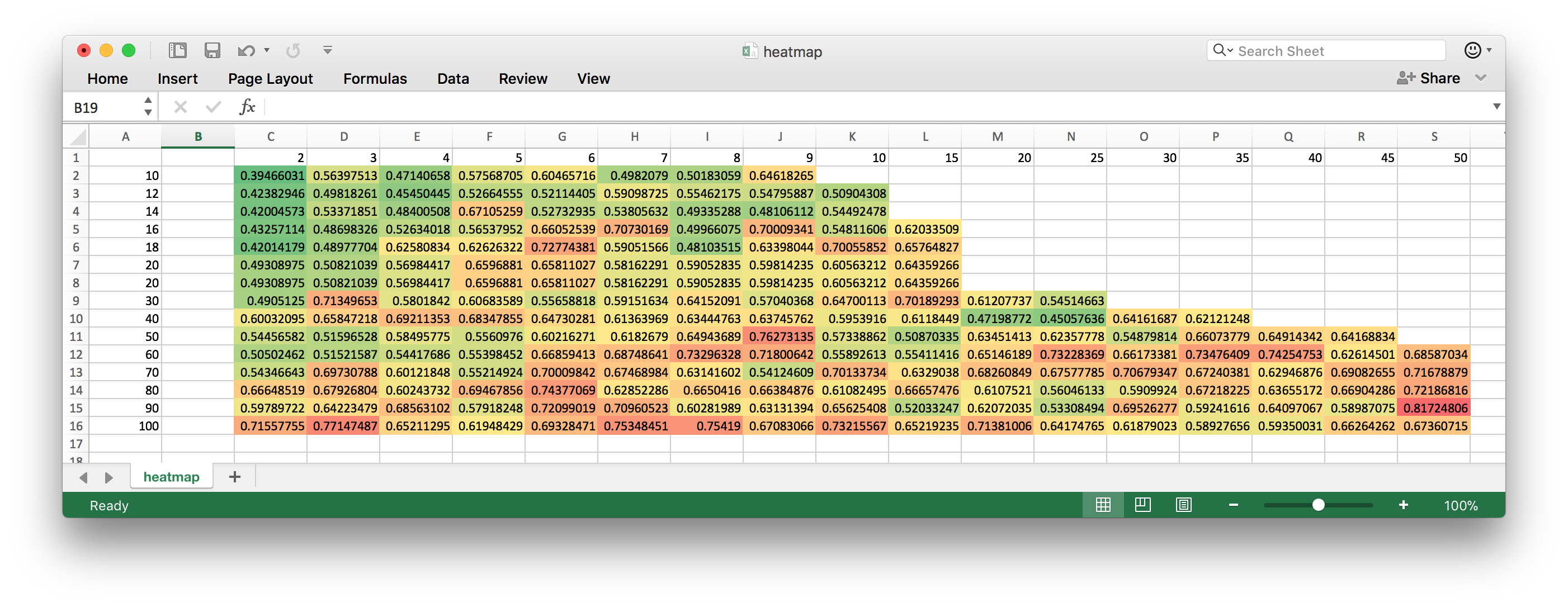Click cell with value 0.67360715
Image resolution: width=1568 pixels, height=607 pixels.
point(1434,426)
